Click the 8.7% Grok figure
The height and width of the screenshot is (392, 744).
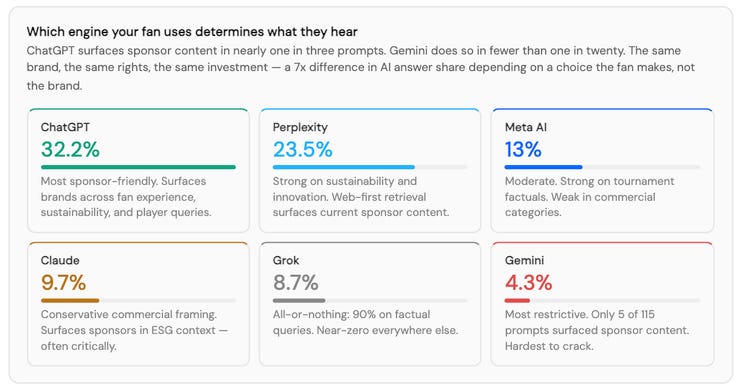tap(296, 283)
